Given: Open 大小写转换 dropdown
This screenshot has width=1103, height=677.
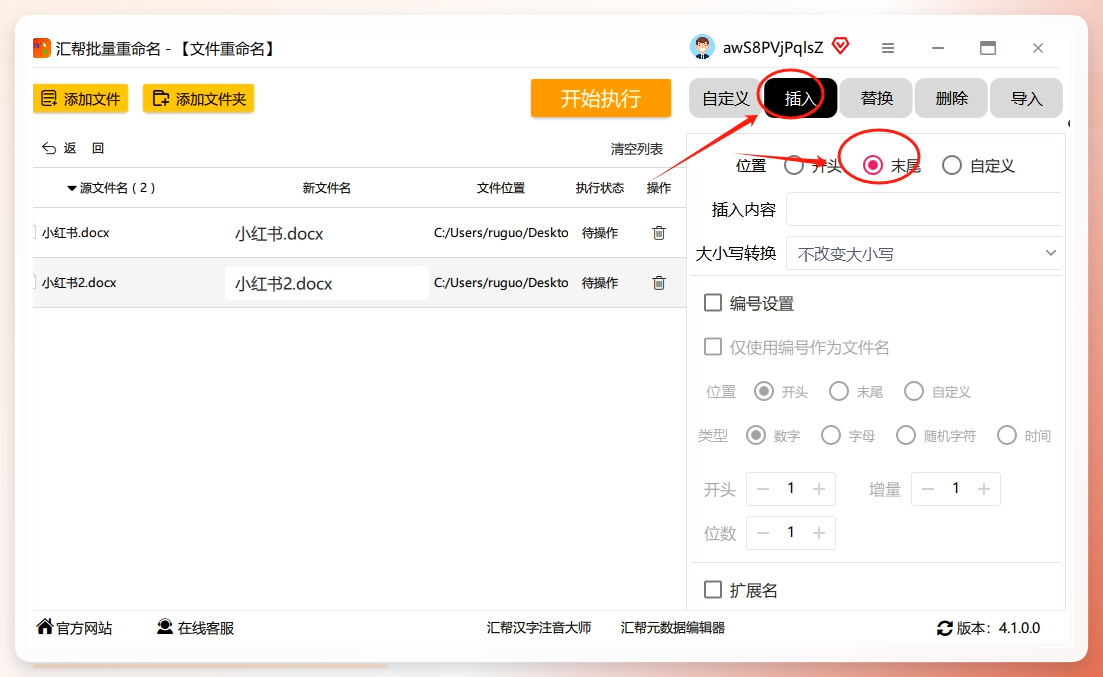Looking at the screenshot, I should [923, 253].
